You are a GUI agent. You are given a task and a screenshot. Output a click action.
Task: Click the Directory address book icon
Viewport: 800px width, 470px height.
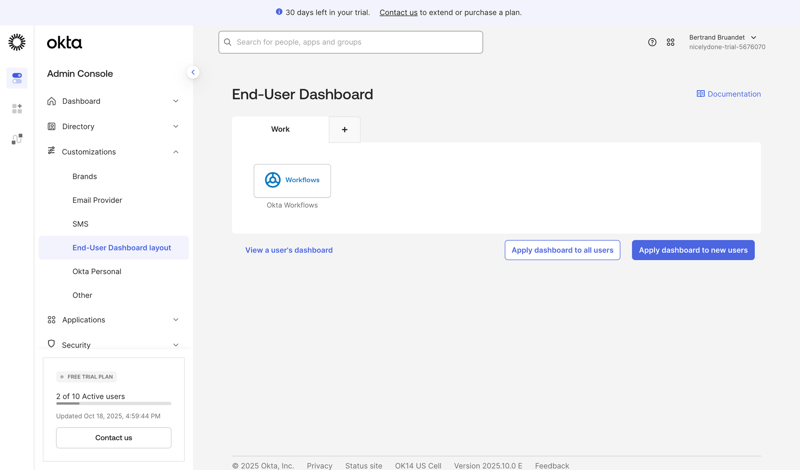tap(52, 126)
